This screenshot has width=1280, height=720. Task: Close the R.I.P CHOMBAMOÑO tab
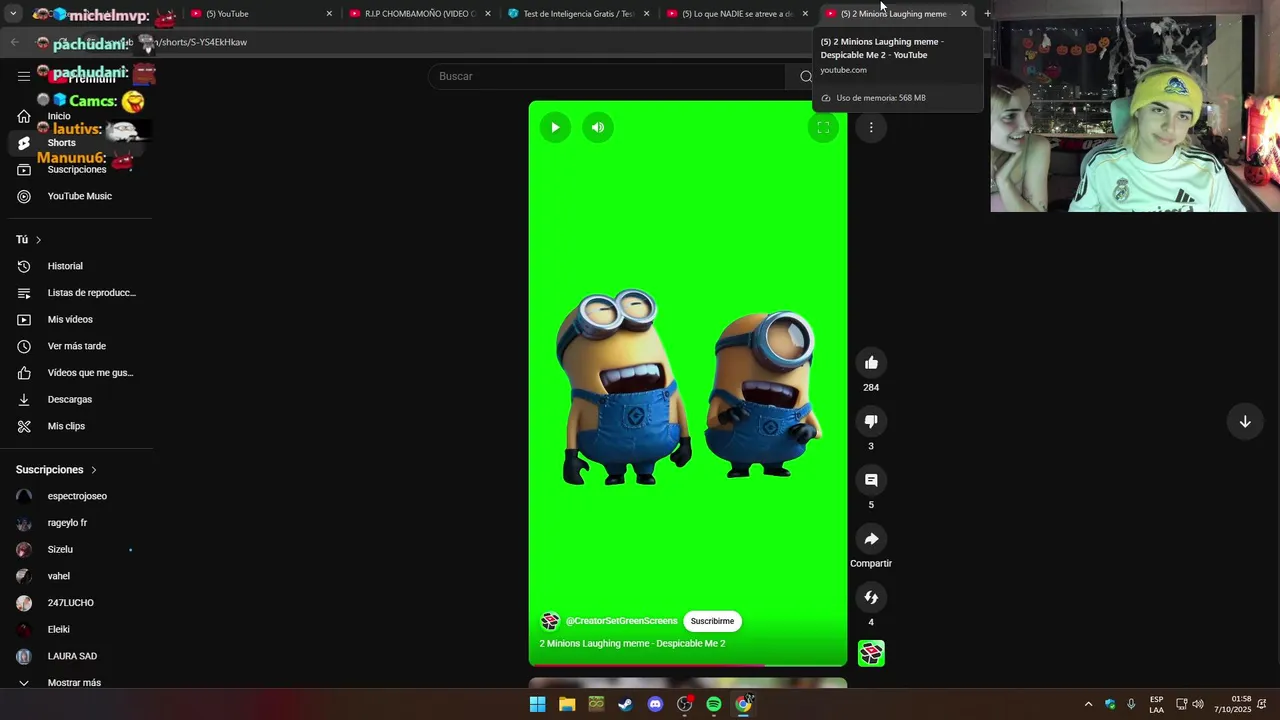click(488, 14)
